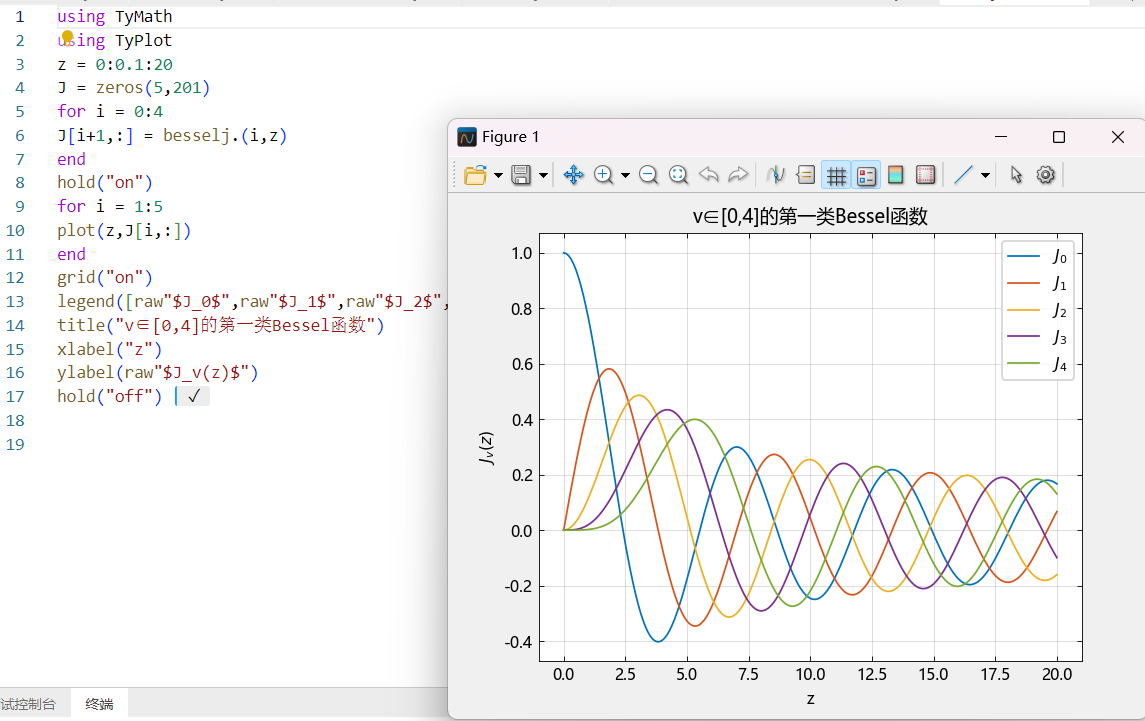Click the x-axis label z

coord(811,699)
